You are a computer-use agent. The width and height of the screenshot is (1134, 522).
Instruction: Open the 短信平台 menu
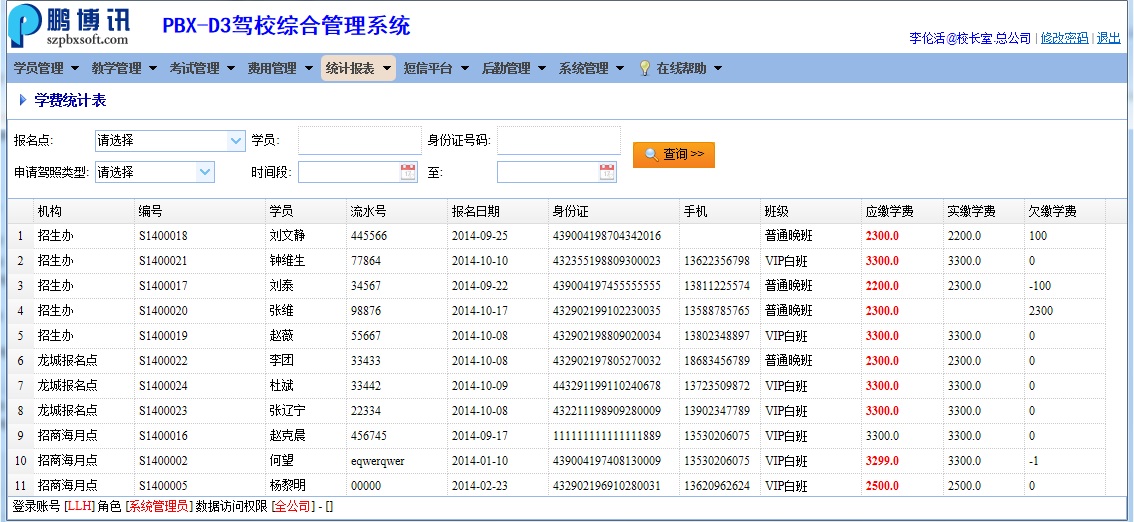click(437, 68)
